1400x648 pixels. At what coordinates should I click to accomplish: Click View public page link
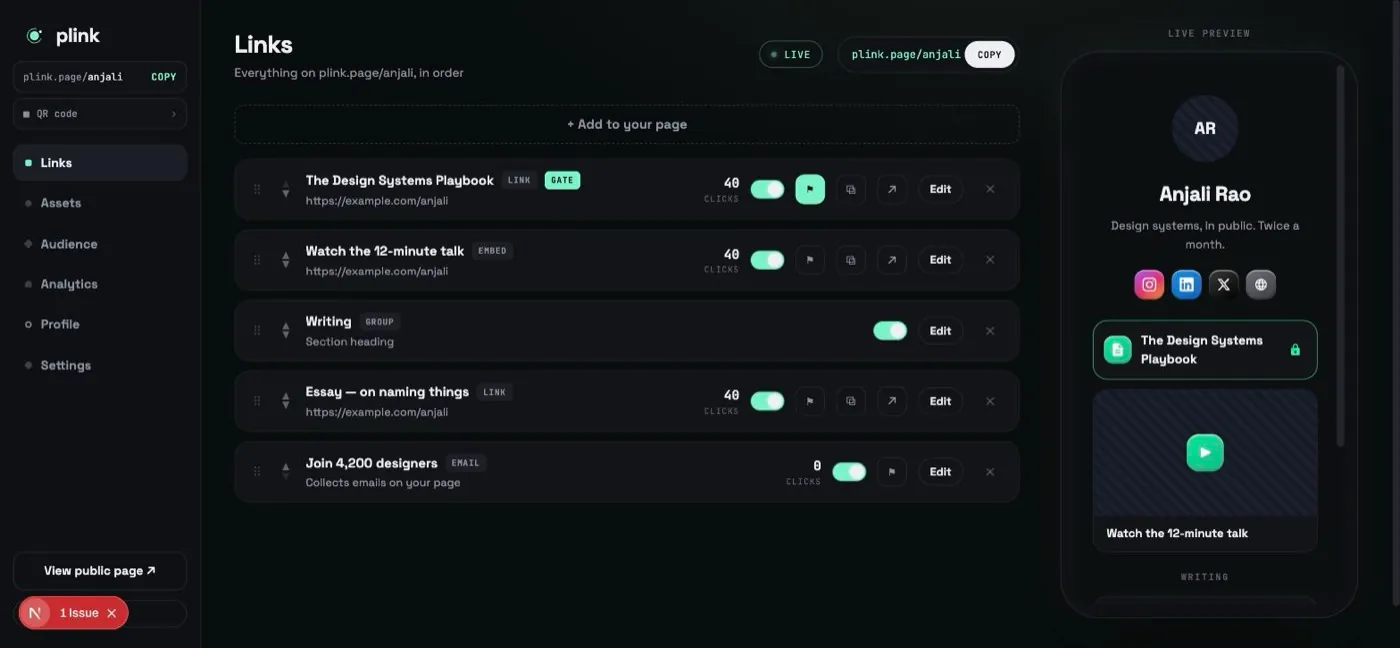(x=100, y=571)
